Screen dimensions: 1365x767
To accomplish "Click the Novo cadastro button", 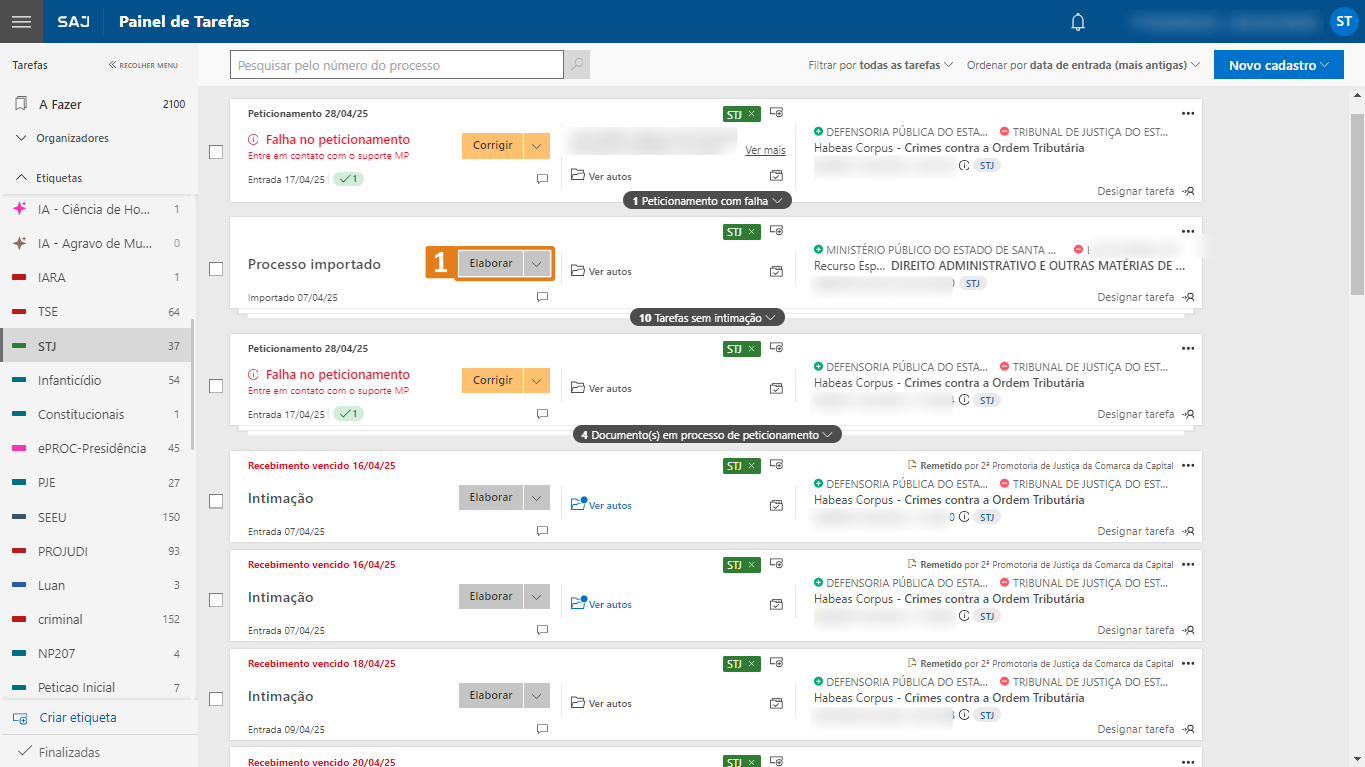I will (x=1278, y=65).
